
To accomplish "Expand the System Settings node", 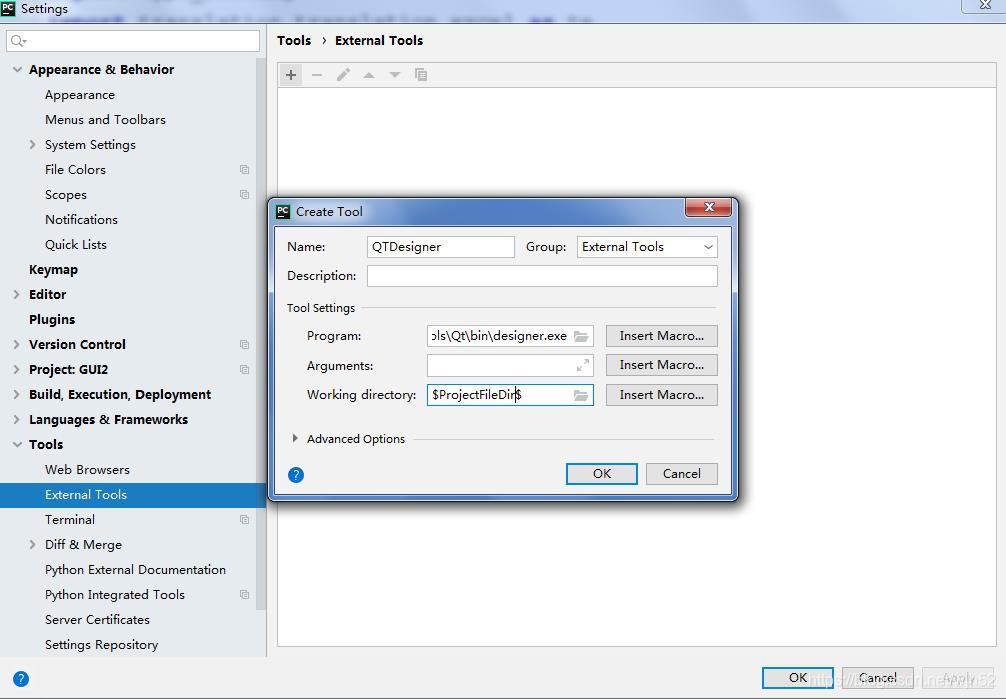I will tap(32, 144).
